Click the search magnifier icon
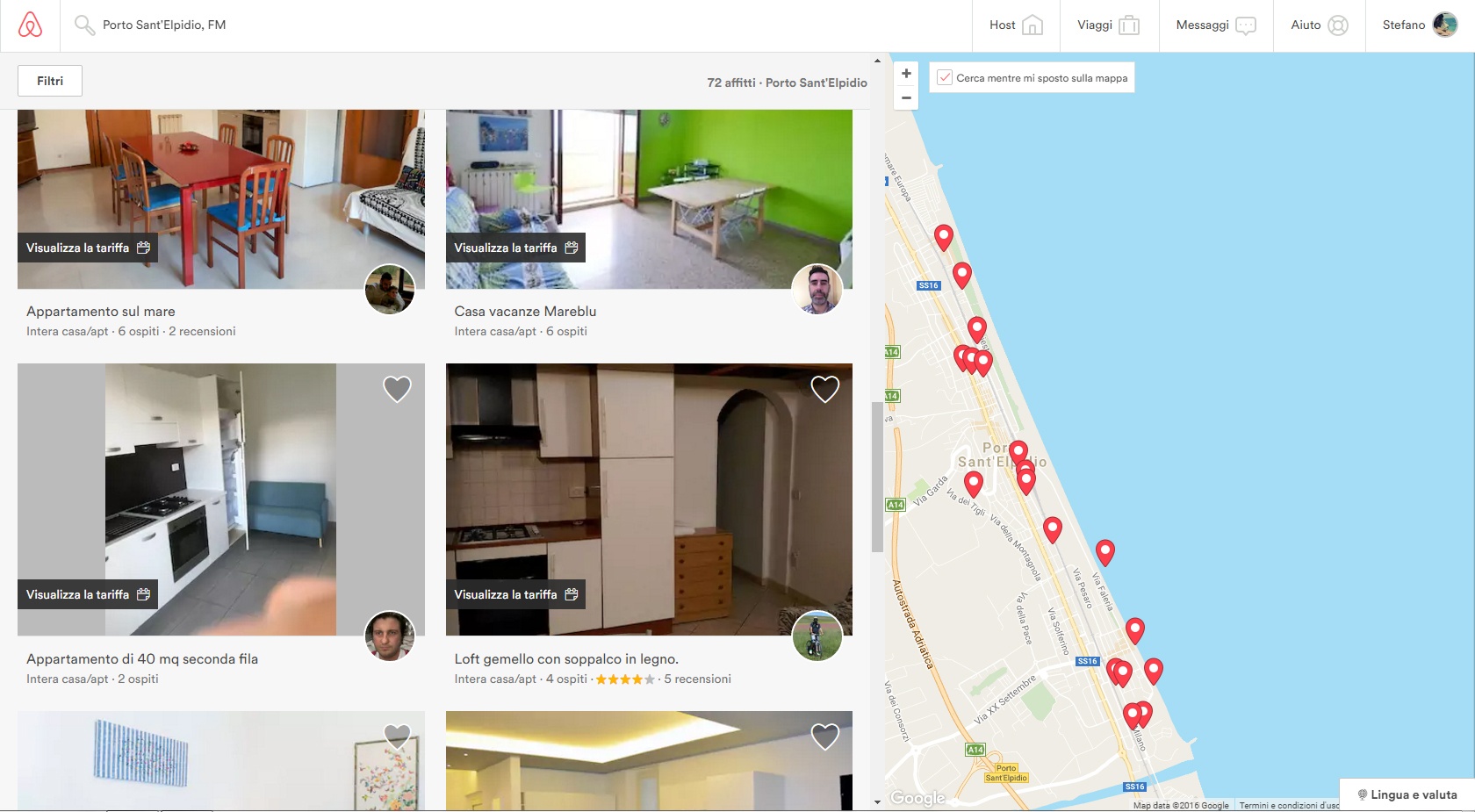 click(x=83, y=25)
